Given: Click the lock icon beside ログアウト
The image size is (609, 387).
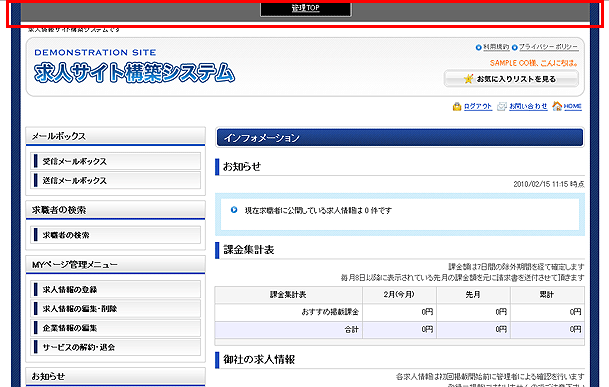Looking at the screenshot, I should click(457, 106).
